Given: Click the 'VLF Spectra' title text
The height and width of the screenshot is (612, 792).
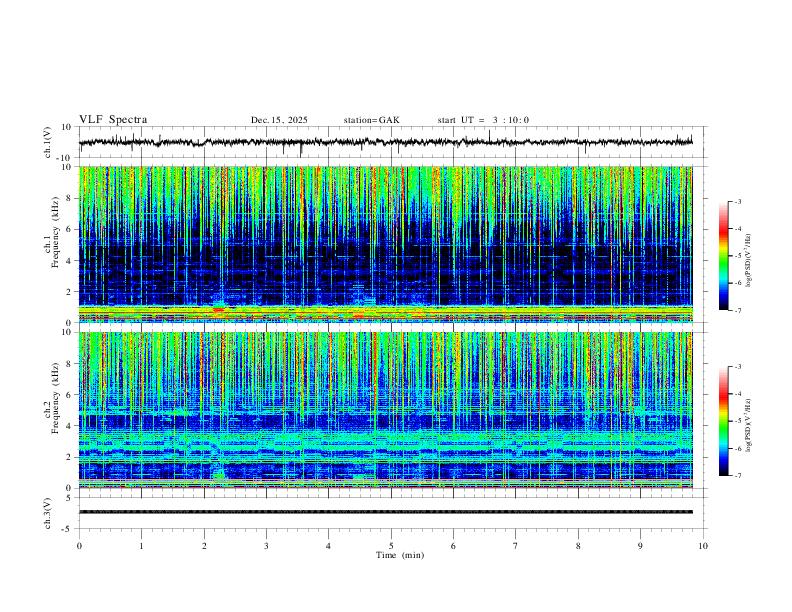Looking at the screenshot, I should pyautogui.click(x=113, y=120).
